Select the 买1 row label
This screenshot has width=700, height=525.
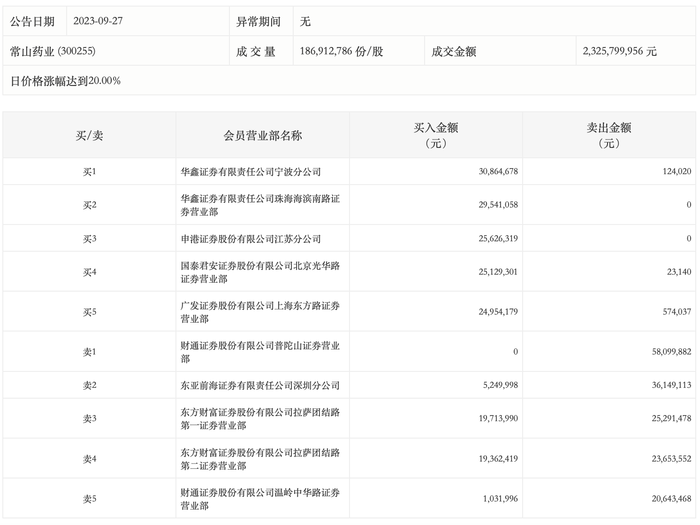point(89,171)
